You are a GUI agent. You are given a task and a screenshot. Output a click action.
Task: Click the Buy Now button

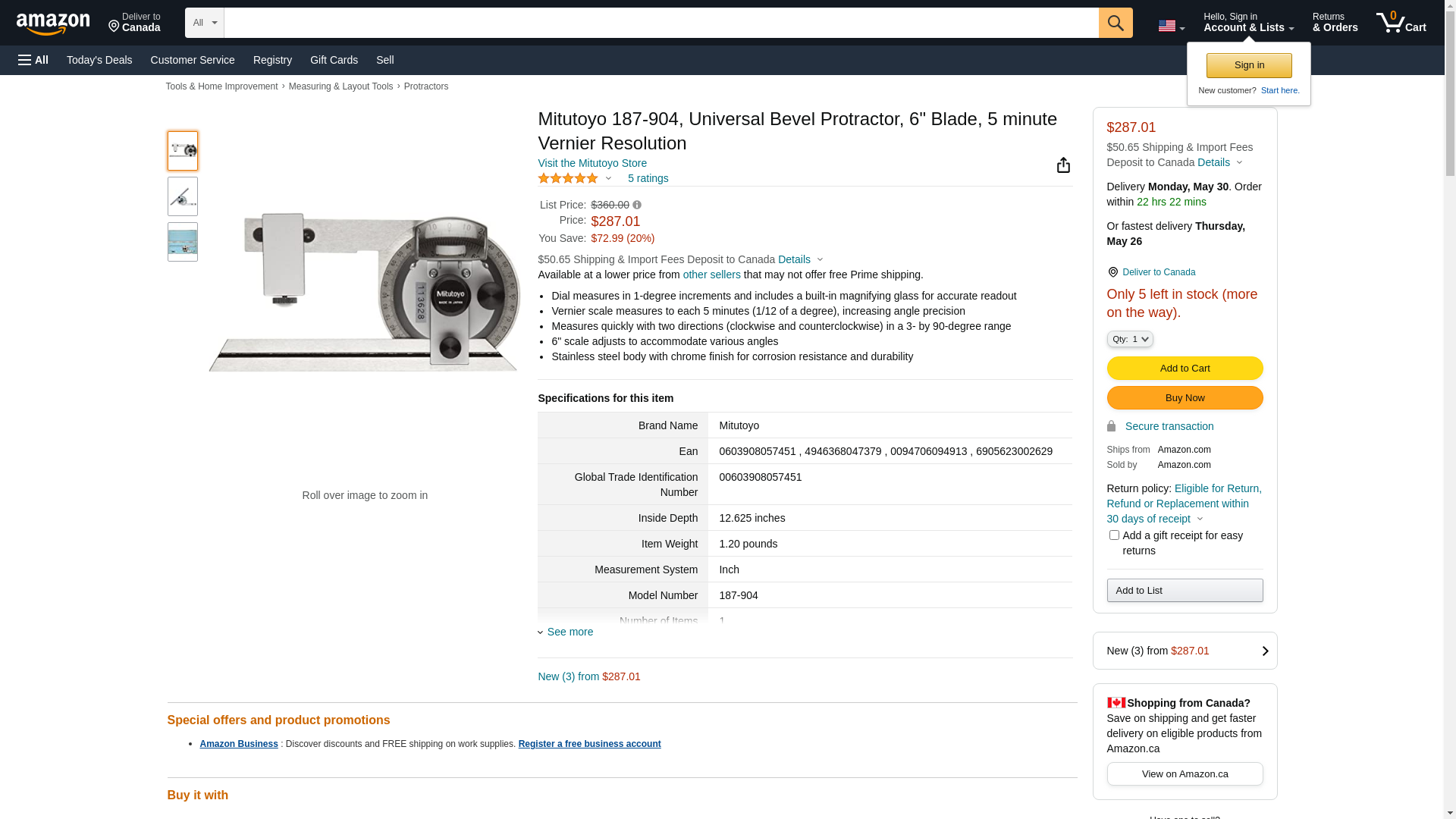(x=1185, y=398)
